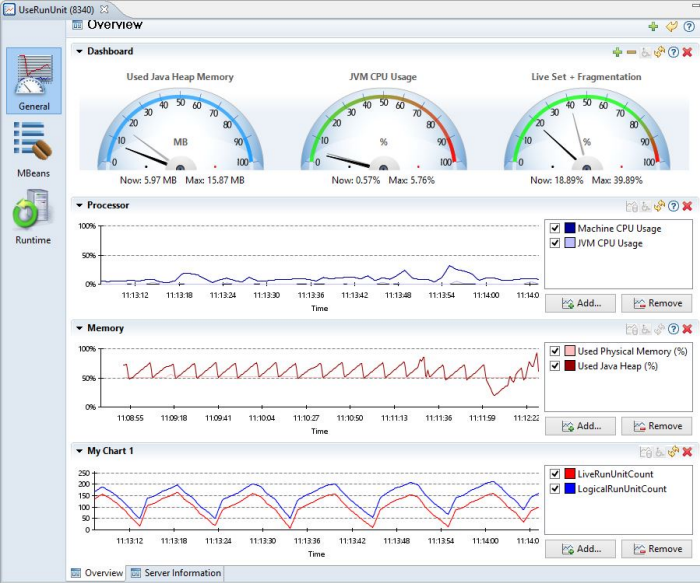Open the Runtime tab group icon

pyautogui.click(x=33, y=216)
